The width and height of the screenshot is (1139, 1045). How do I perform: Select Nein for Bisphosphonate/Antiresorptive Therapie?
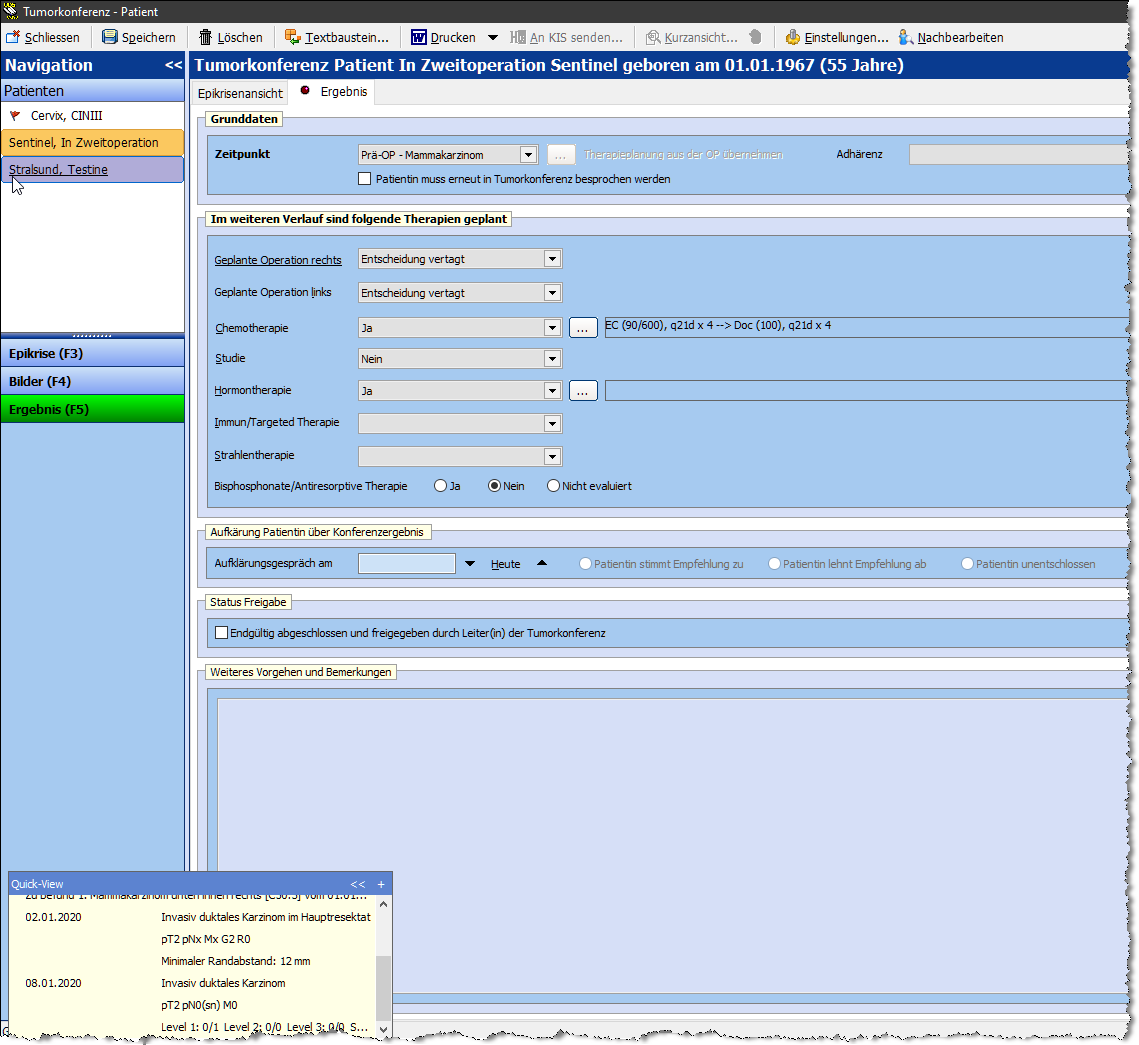tap(495, 486)
